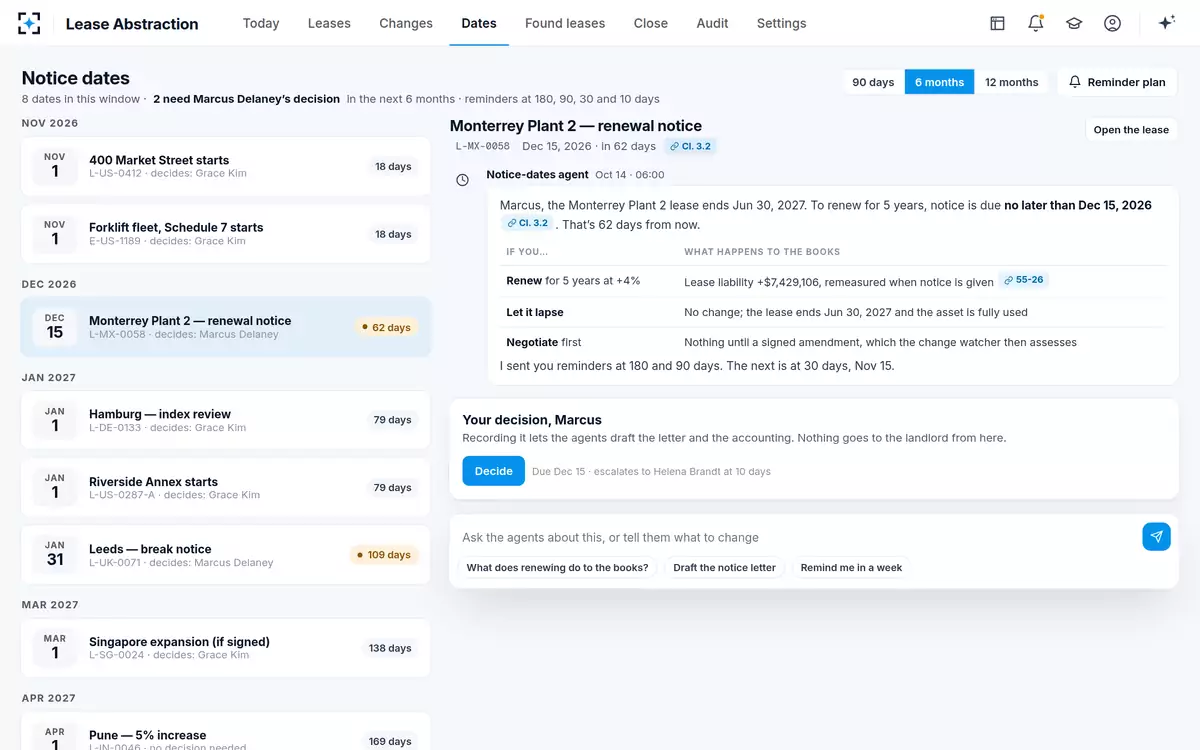The height and width of the screenshot is (750, 1200).
Task: Open the Changes tab
Action: (x=406, y=23)
